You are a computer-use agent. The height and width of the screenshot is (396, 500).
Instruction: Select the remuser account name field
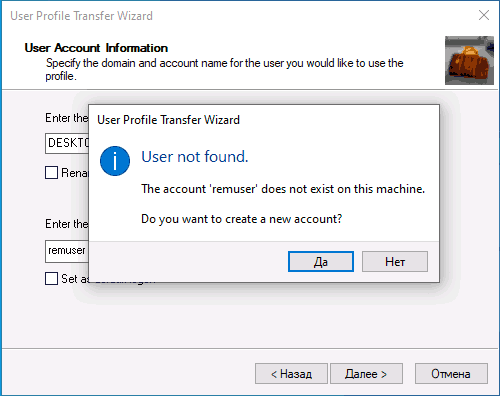pyautogui.click(x=67, y=251)
